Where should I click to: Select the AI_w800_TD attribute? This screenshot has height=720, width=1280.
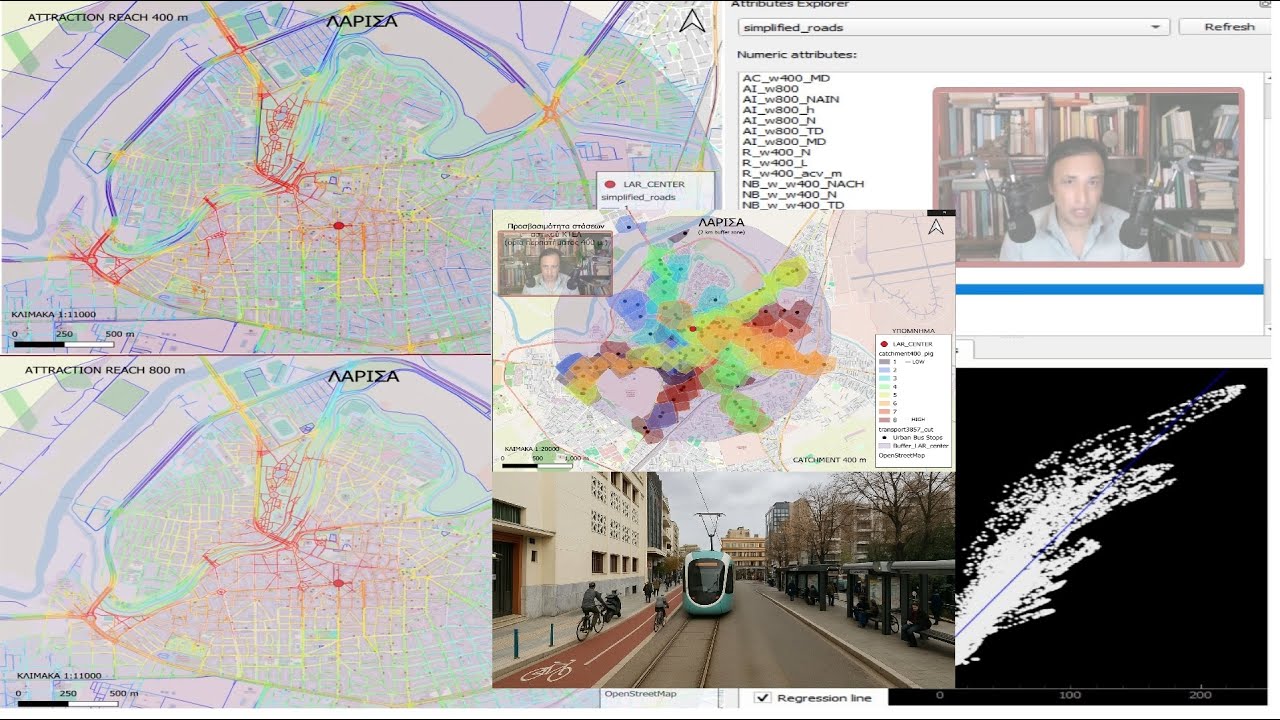pos(783,131)
